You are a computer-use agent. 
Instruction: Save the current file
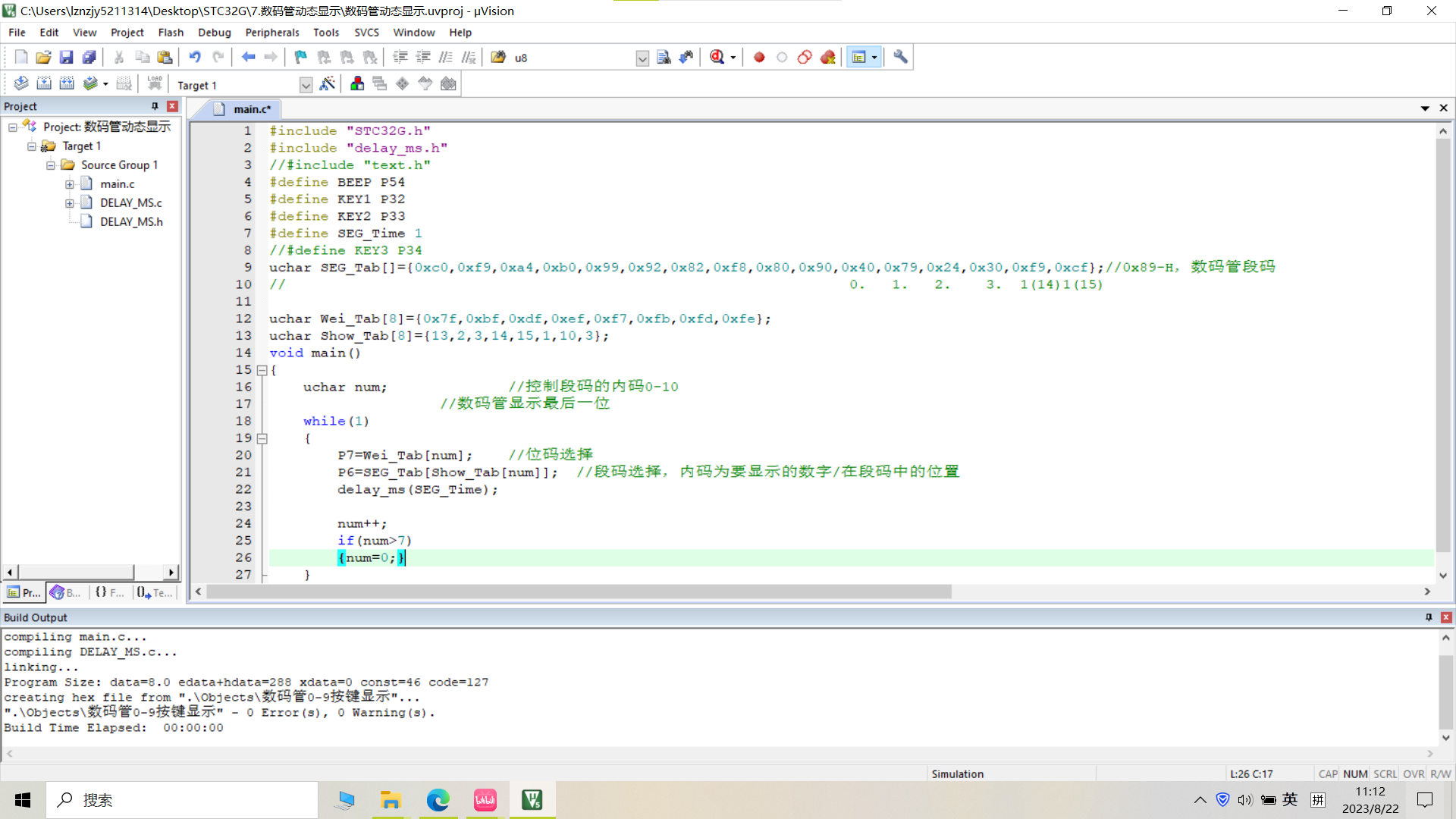tap(66, 57)
